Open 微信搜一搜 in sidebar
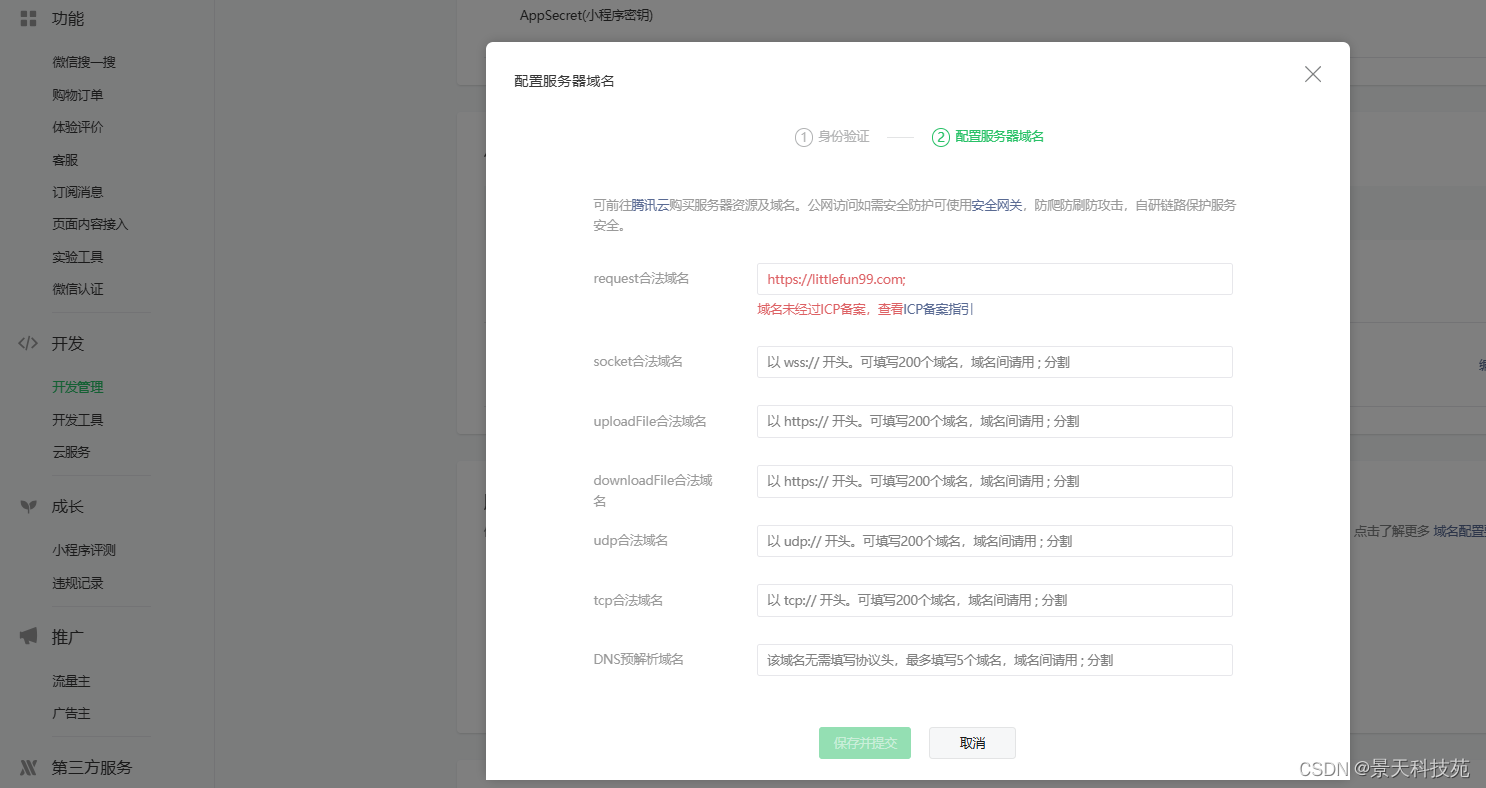Viewport: 1486px width, 788px height. point(84,62)
